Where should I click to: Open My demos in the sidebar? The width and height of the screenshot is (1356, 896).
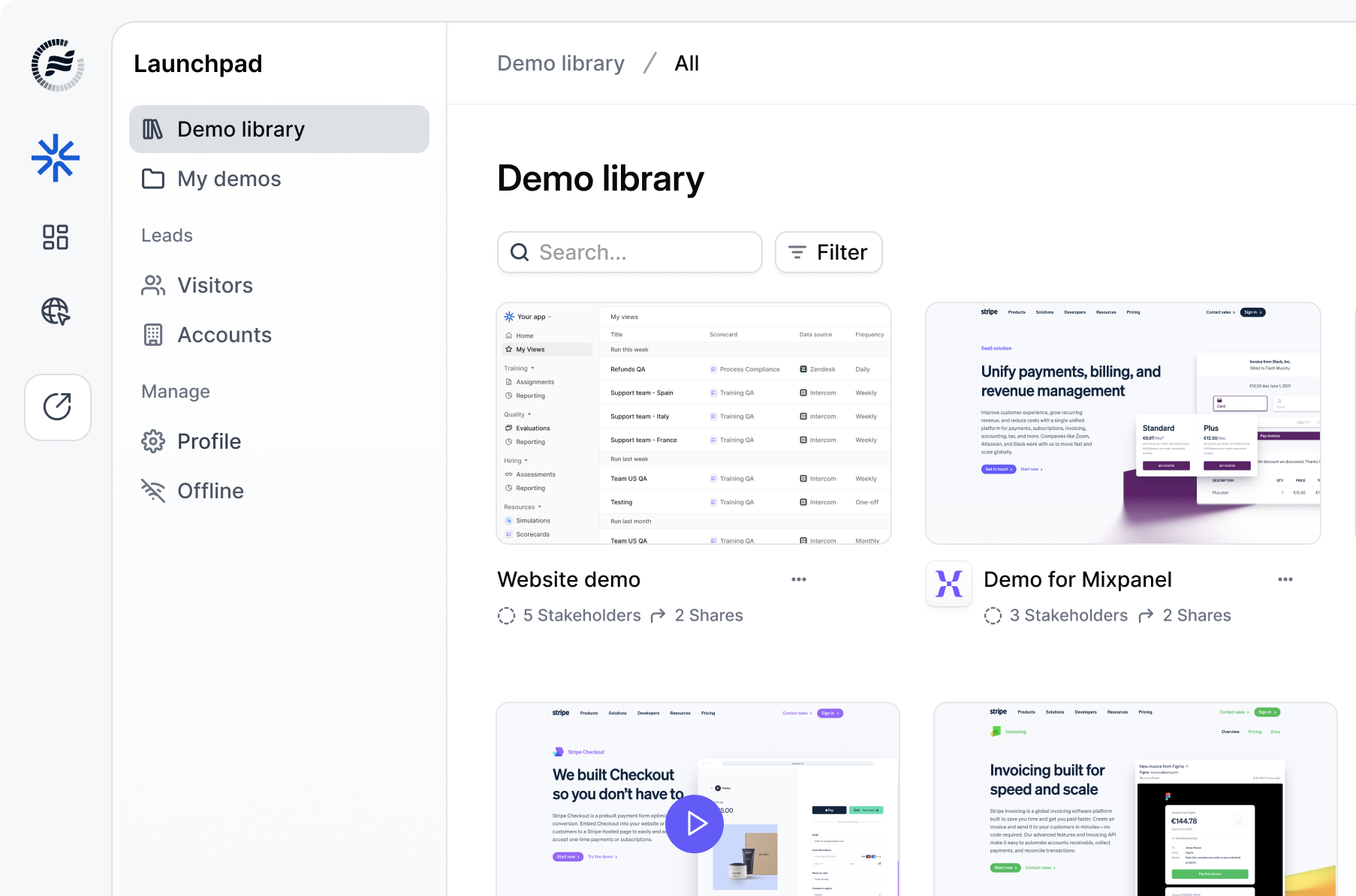tap(228, 179)
